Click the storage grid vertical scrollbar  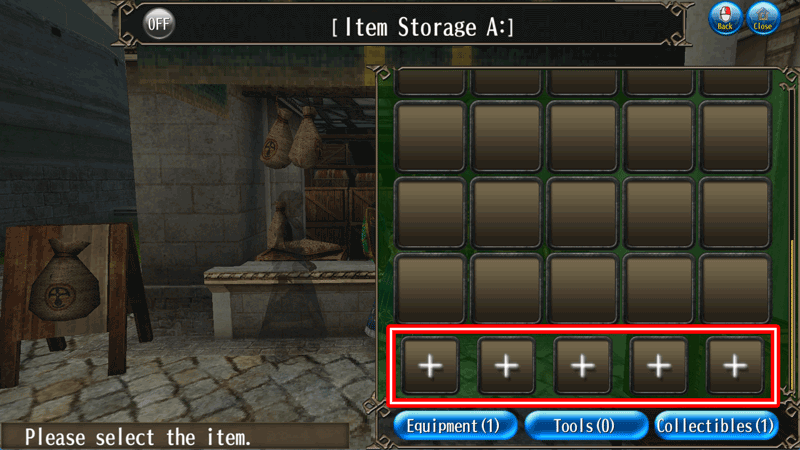791,240
